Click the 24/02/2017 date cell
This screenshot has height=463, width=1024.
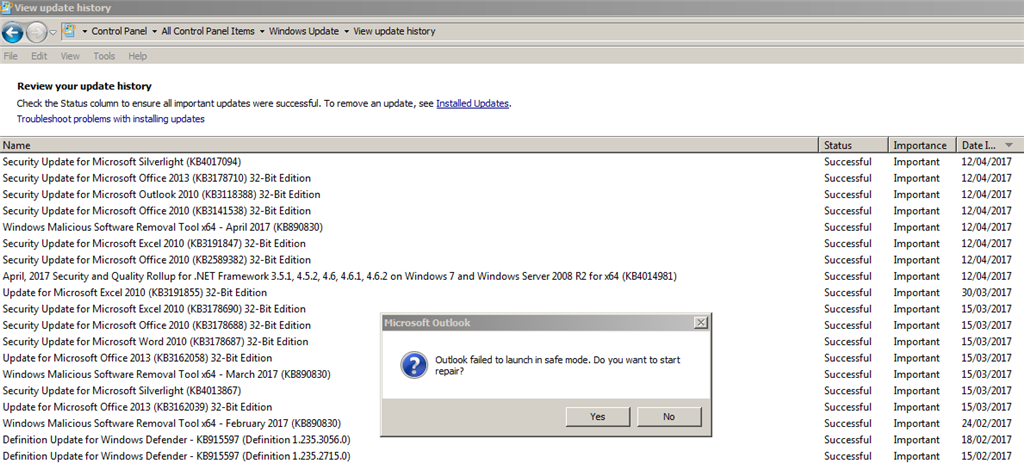click(986, 423)
